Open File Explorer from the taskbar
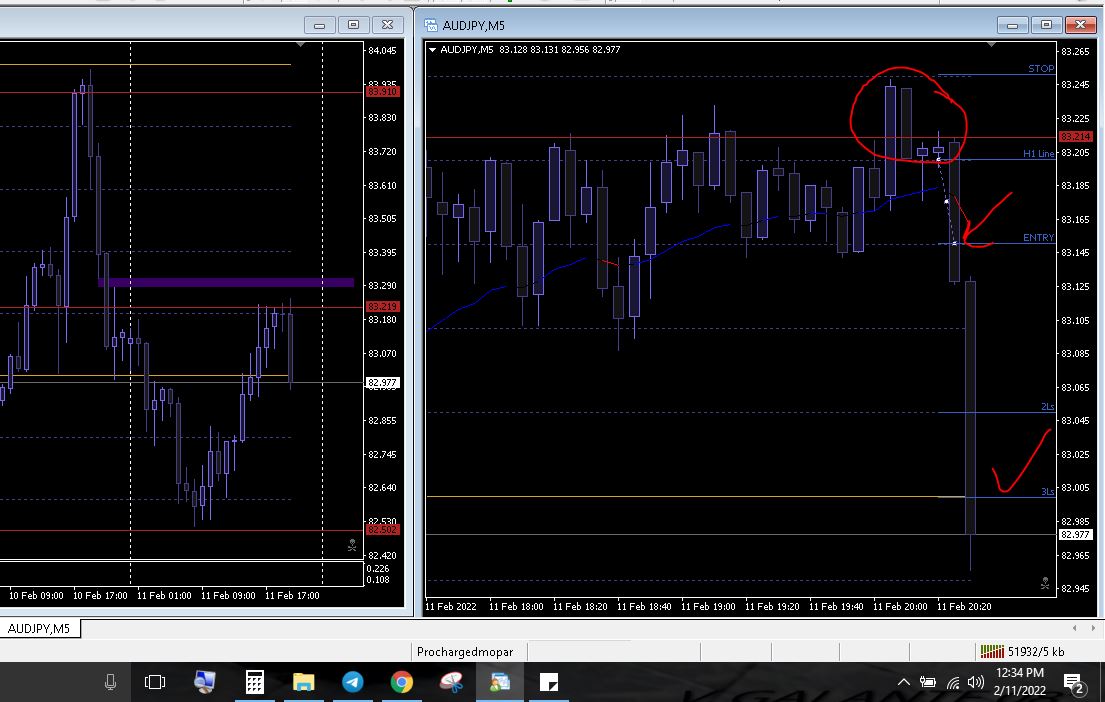The image size is (1105, 702). pos(303,682)
